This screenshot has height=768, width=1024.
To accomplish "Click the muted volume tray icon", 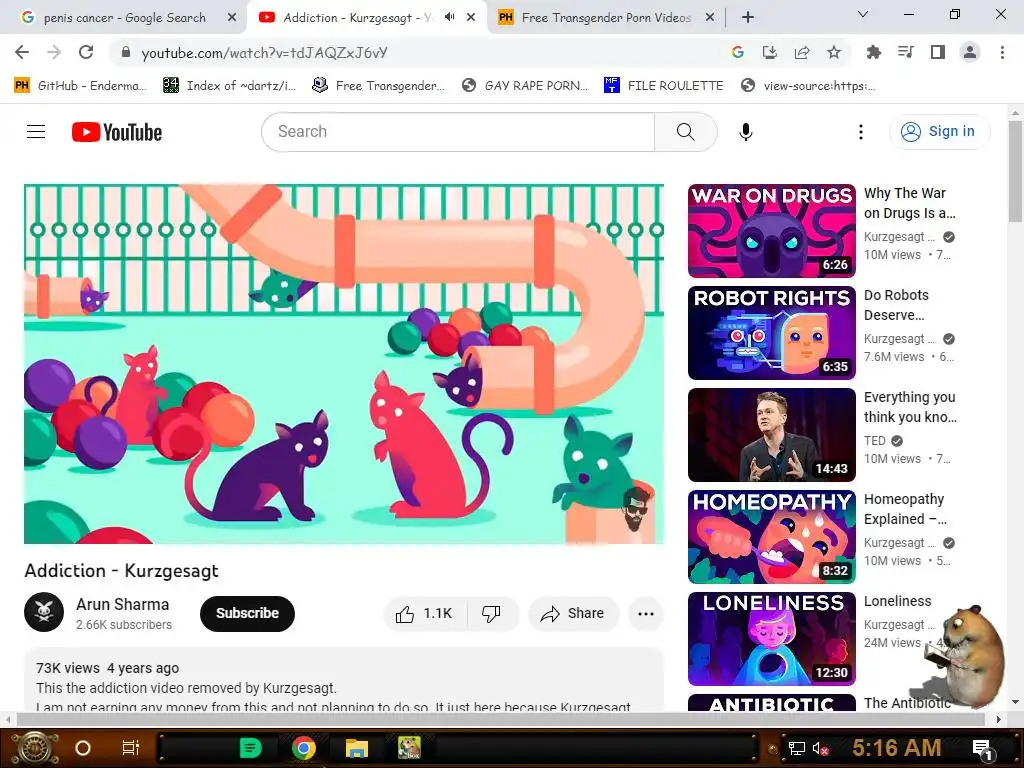I will tap(820, 748).
